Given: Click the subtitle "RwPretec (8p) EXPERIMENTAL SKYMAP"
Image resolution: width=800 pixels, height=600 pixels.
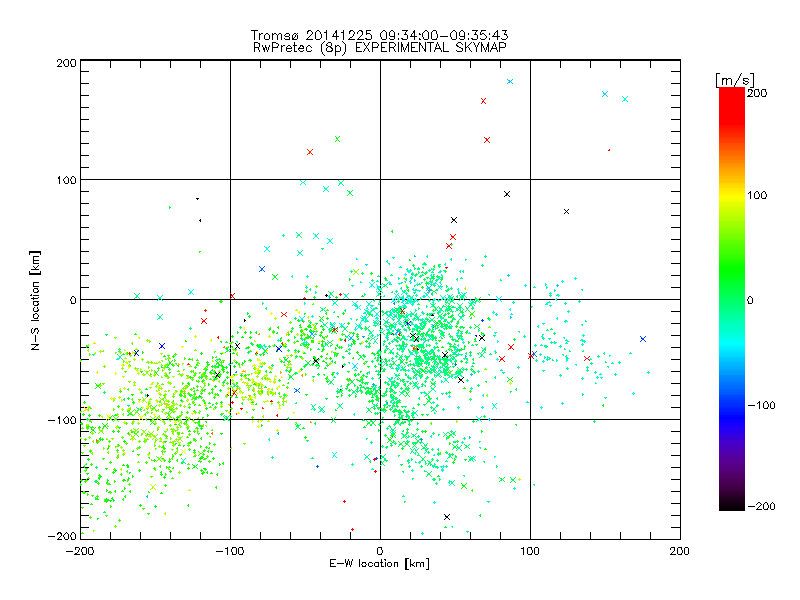Looking at the screenshot, I should pos(380,48).
